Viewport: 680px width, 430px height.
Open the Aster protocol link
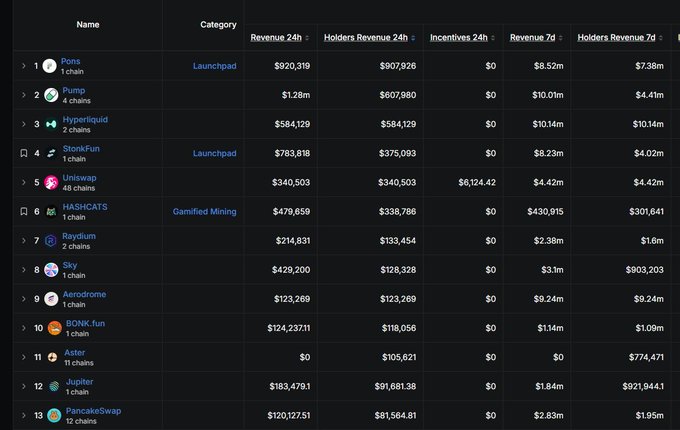[x=75, y=352]
